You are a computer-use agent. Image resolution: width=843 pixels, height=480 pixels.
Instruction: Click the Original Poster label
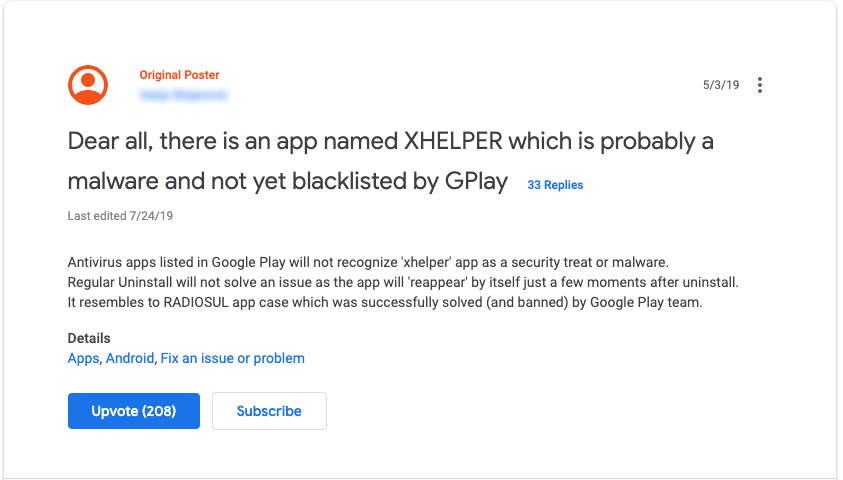click(179, 75)
